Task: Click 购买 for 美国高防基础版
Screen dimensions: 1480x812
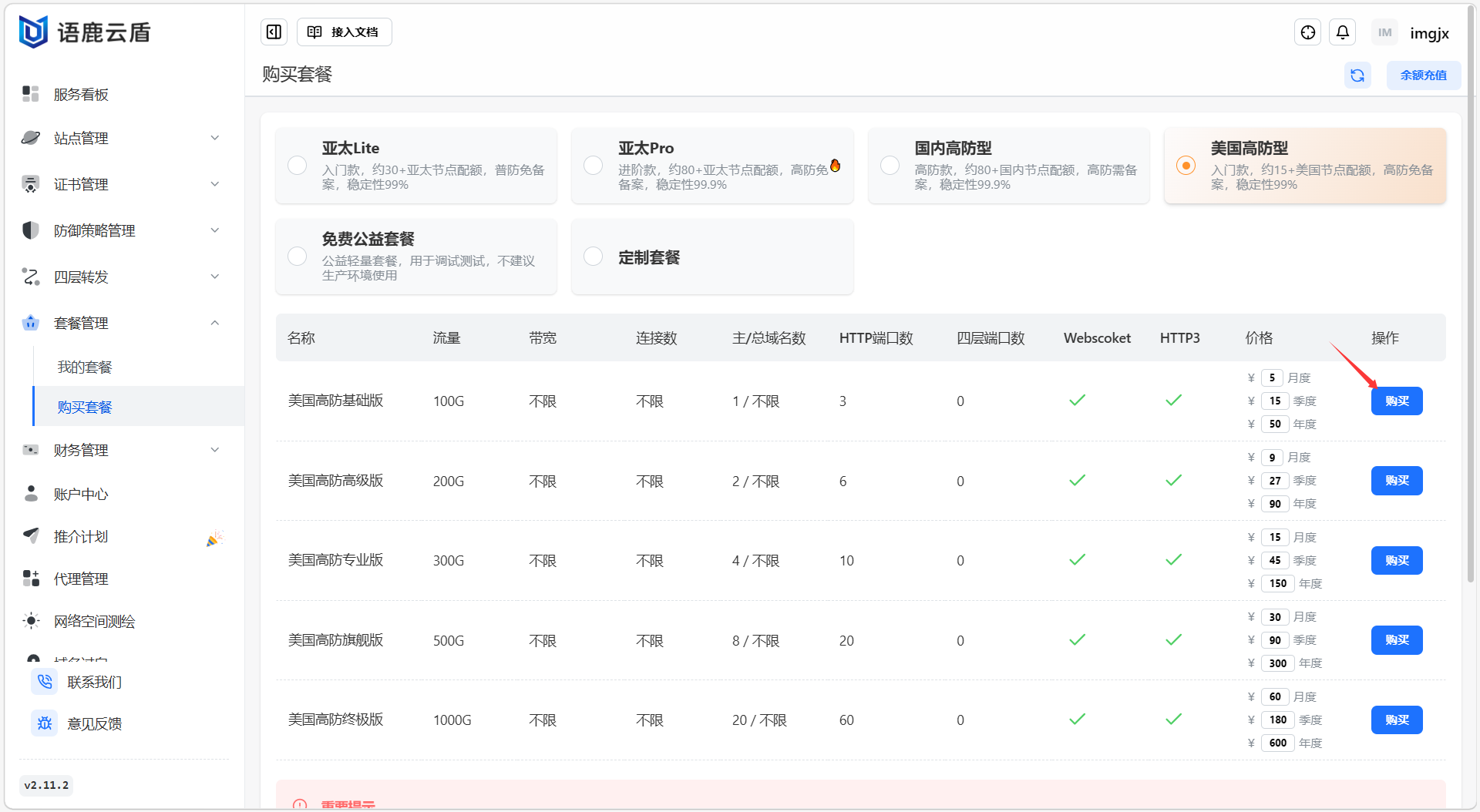Action: pyautogui.click(x=1396, y=401)
